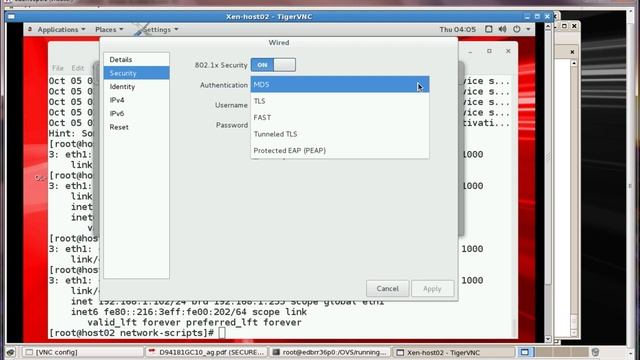Close the background window at right
640x360 pixels.
[x=574, y=26]
